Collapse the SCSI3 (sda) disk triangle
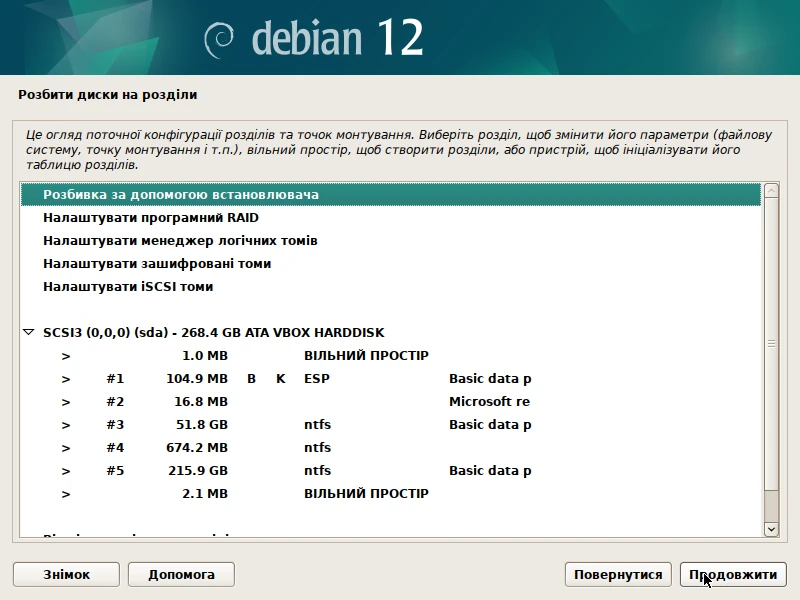The height and width of the screenshot is (600, 800). pyautogui.click(x=29, y=332)
